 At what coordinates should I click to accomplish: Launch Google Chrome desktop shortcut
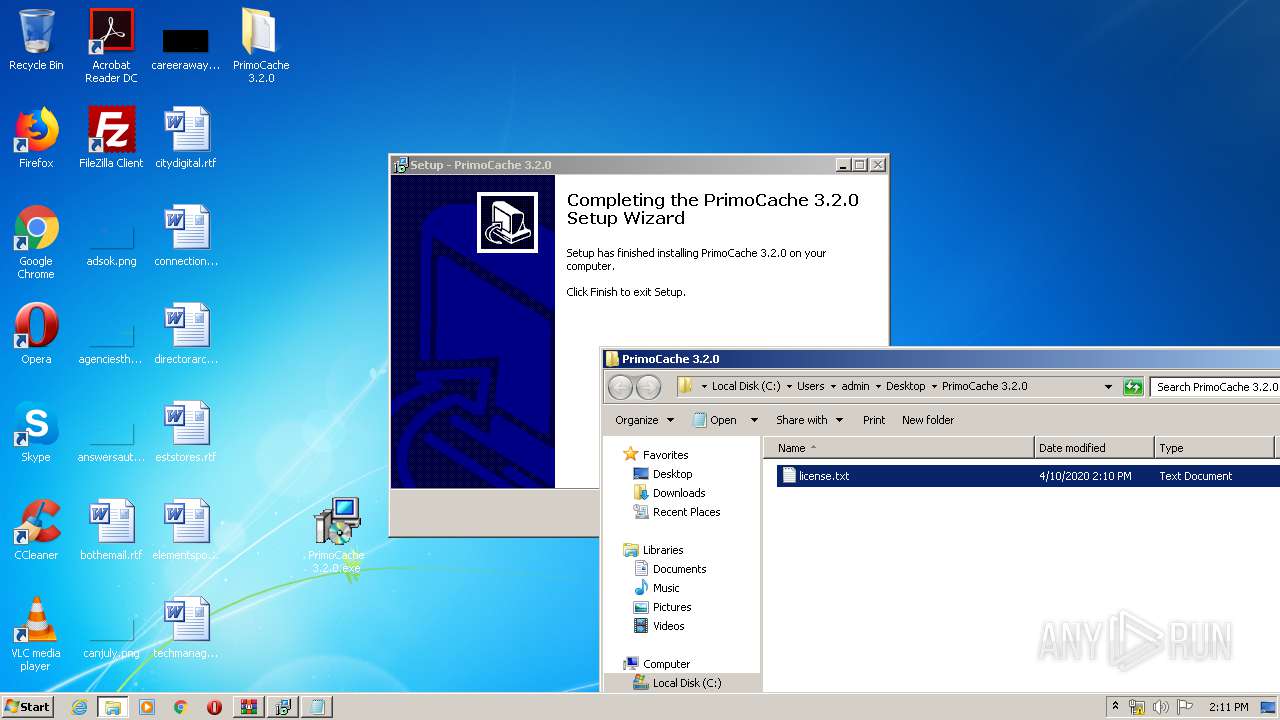[36, 243]
